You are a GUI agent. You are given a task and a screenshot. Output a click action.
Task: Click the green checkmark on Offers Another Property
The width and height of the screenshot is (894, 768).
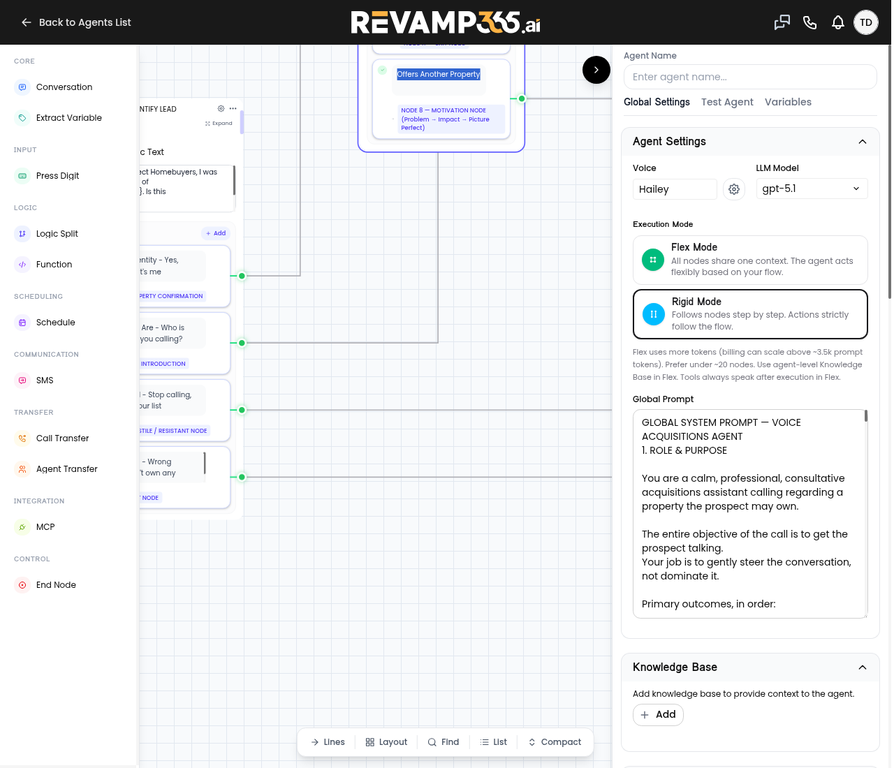[x=383, y=71]
